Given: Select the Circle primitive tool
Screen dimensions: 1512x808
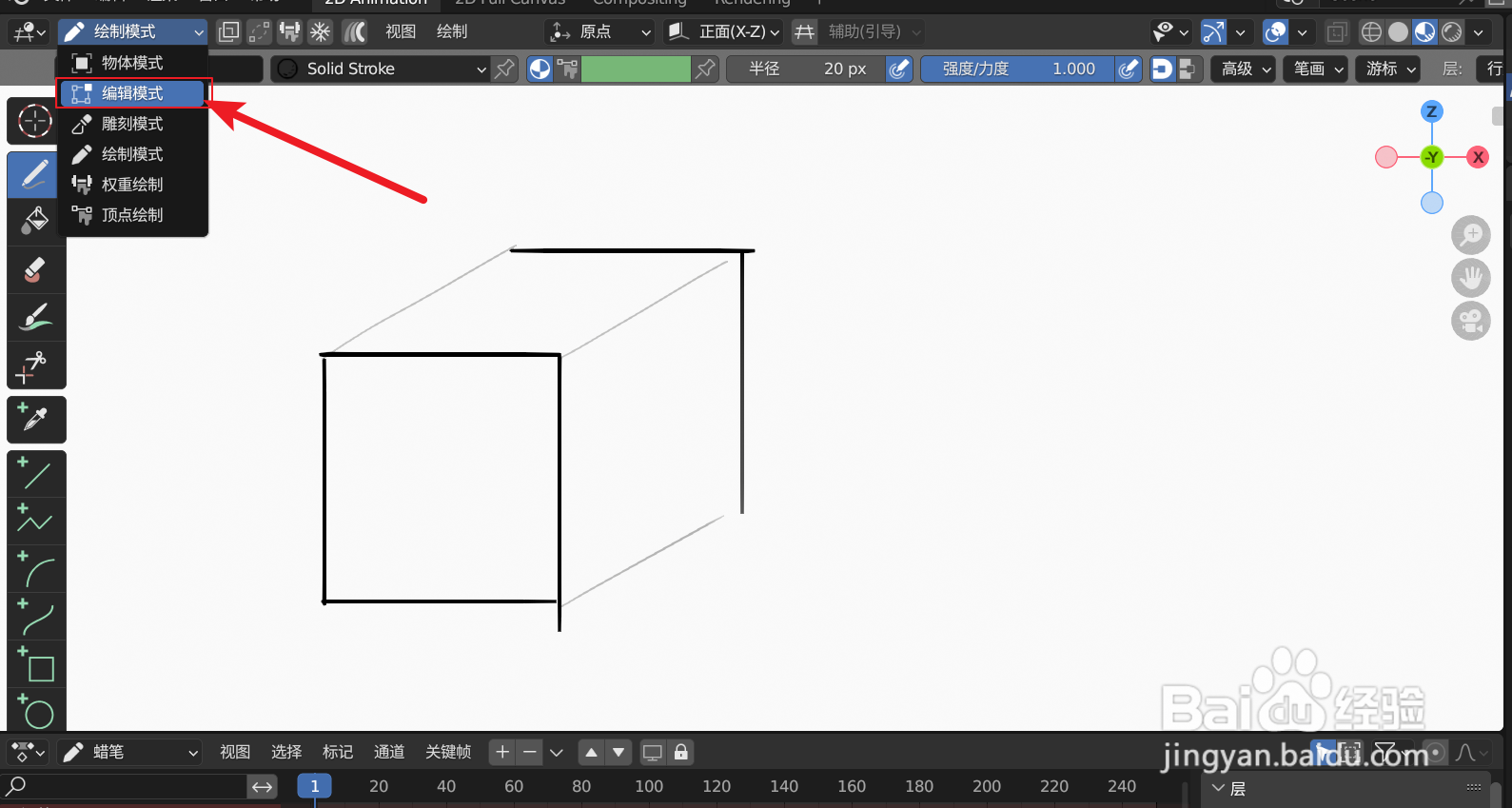Looking at the screenshot, I should (35, 710).
